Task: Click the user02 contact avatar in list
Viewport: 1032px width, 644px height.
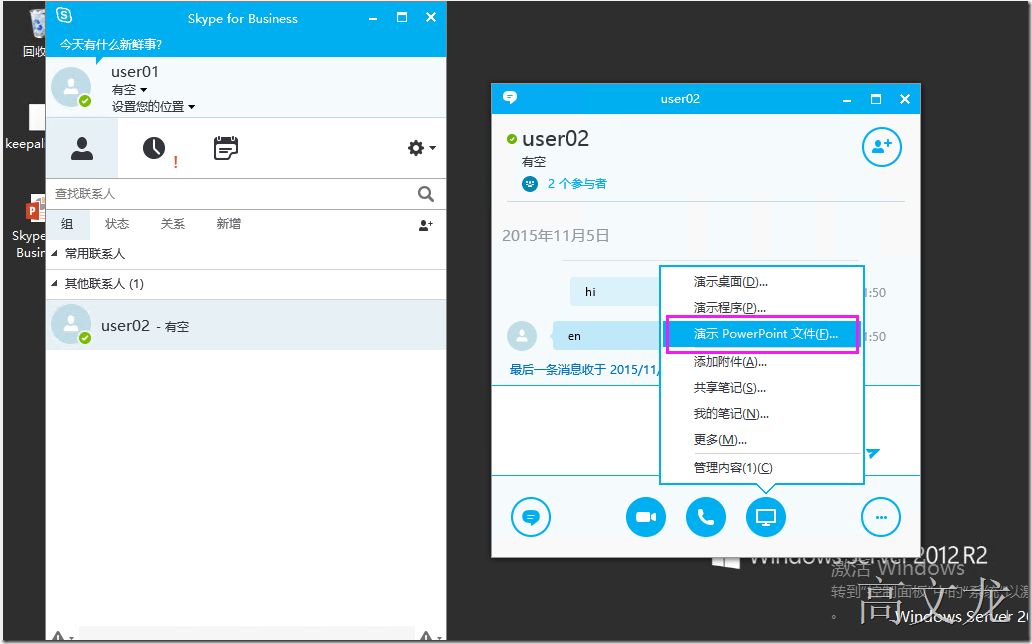Action: (71, 324)
